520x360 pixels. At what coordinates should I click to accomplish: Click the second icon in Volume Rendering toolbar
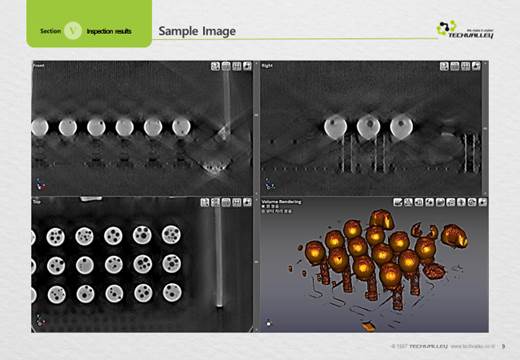pos(408,202)
